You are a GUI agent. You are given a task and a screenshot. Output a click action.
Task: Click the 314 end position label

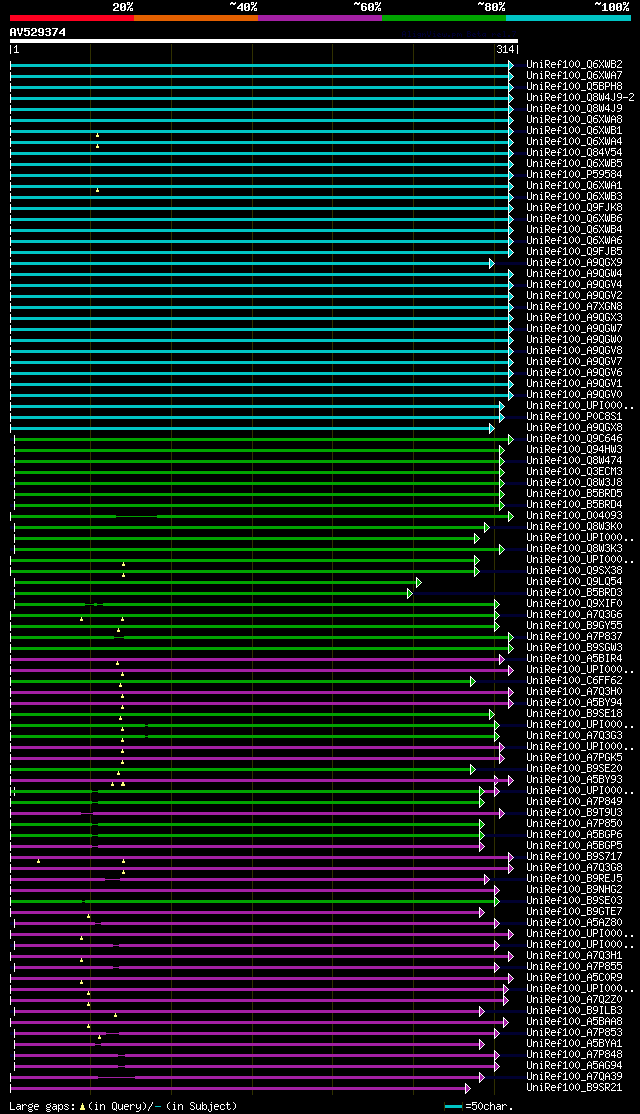point(505,49)
